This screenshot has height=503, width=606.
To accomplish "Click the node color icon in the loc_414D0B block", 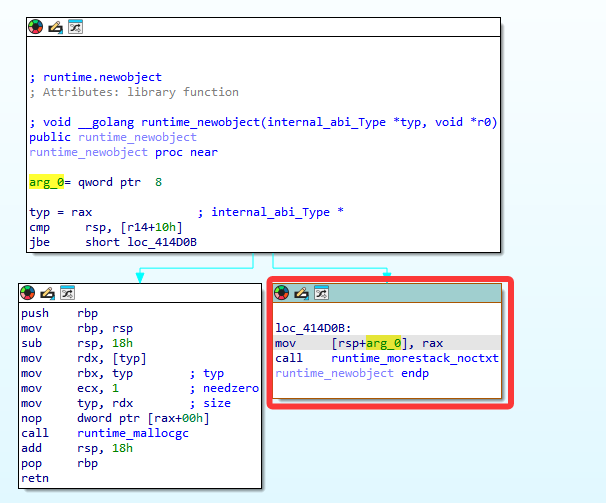I will (281, 293).
